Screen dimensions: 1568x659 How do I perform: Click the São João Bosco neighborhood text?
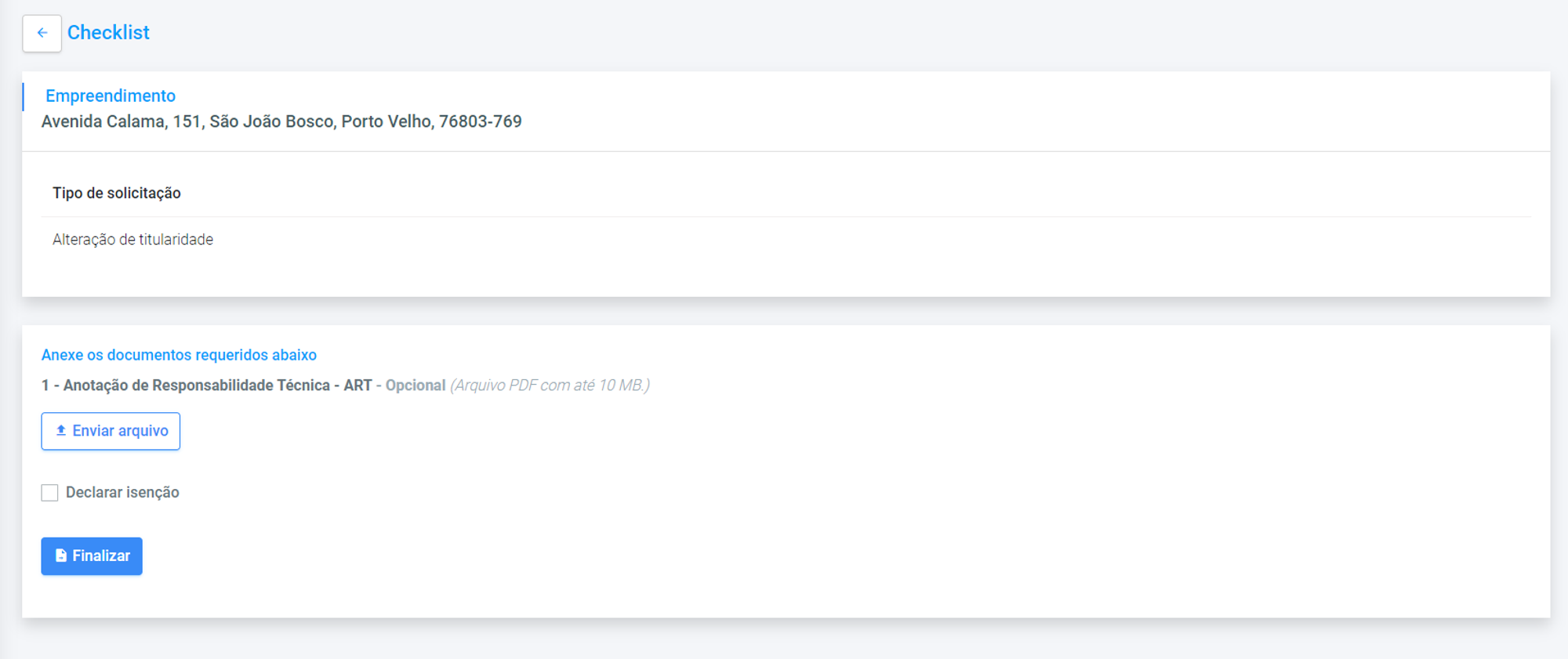click(x=271, y=121)
